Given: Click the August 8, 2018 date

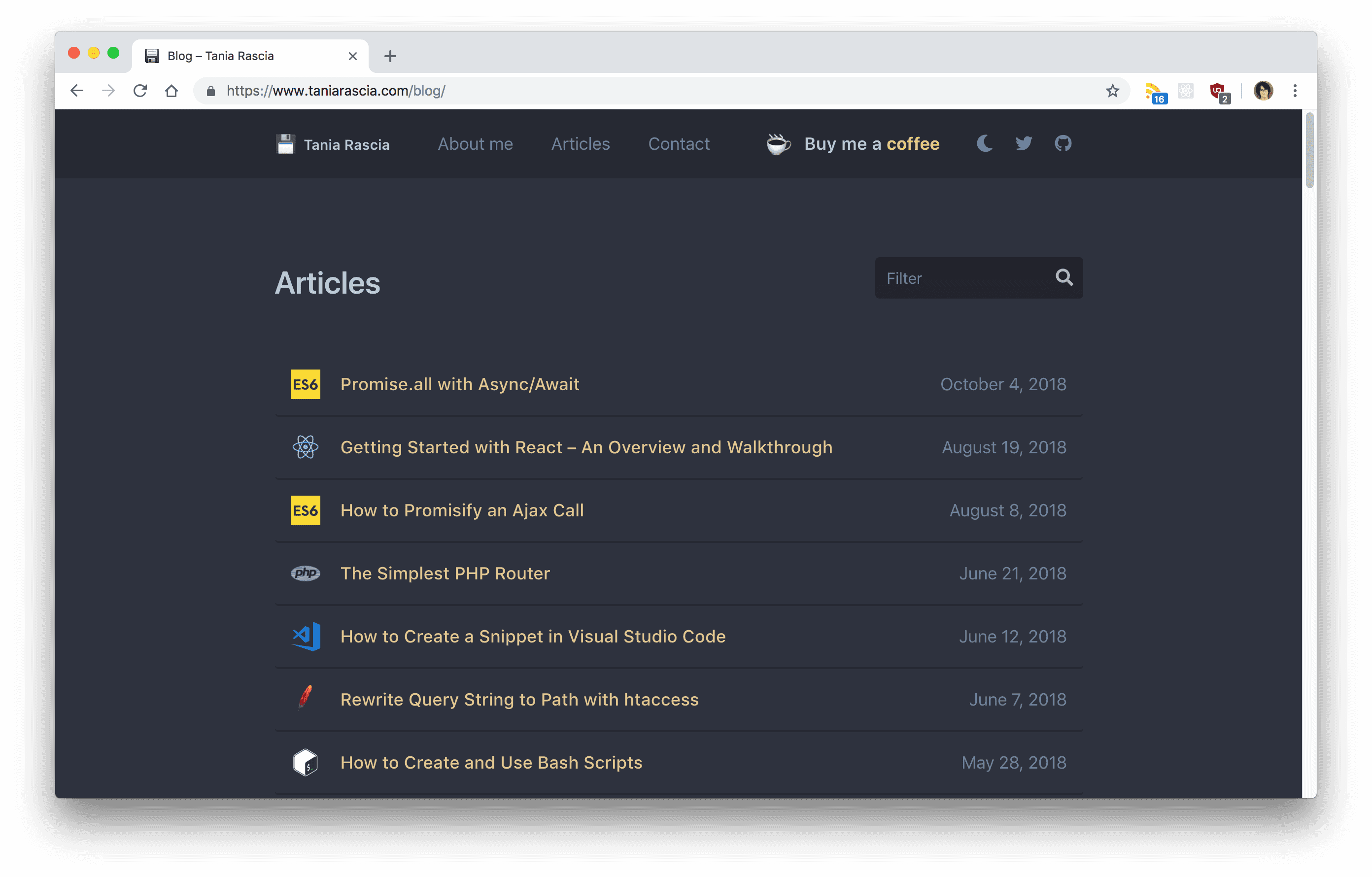Looking at the screenshot, I should pos(1007,511).
